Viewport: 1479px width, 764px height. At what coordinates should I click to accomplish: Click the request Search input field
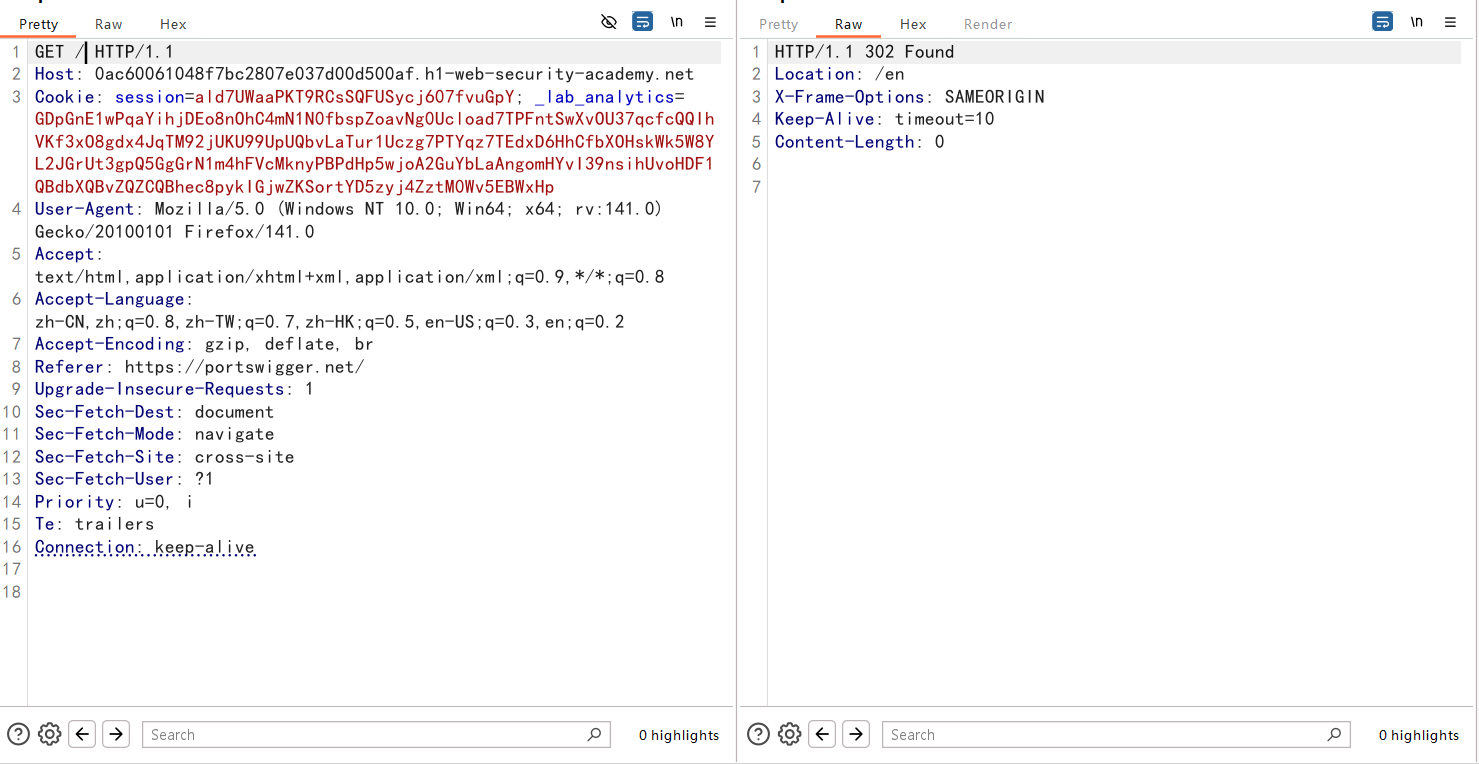coord(365,735)
